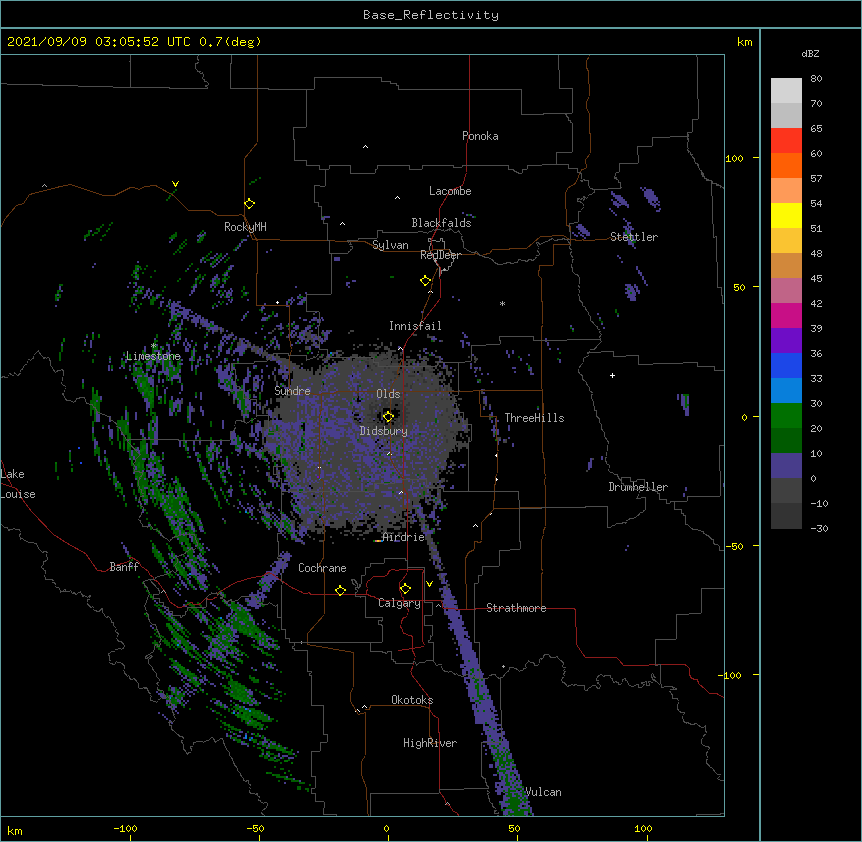This screenshot has width=862, height=842.
Task: Click the Stettler city label
Action: tap(634, 237)
